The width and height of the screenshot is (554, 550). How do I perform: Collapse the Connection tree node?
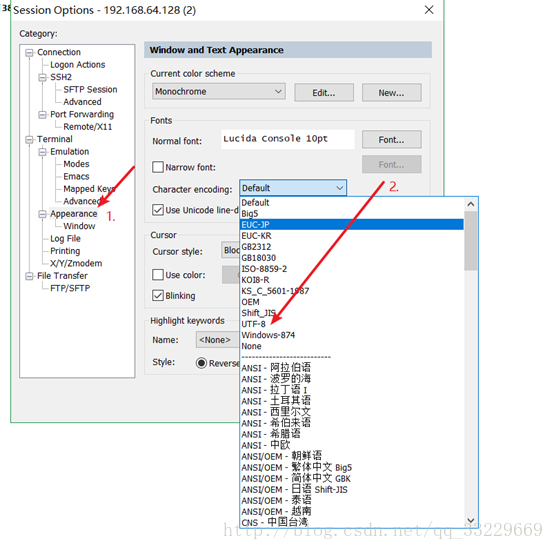(x=29, y=53)
